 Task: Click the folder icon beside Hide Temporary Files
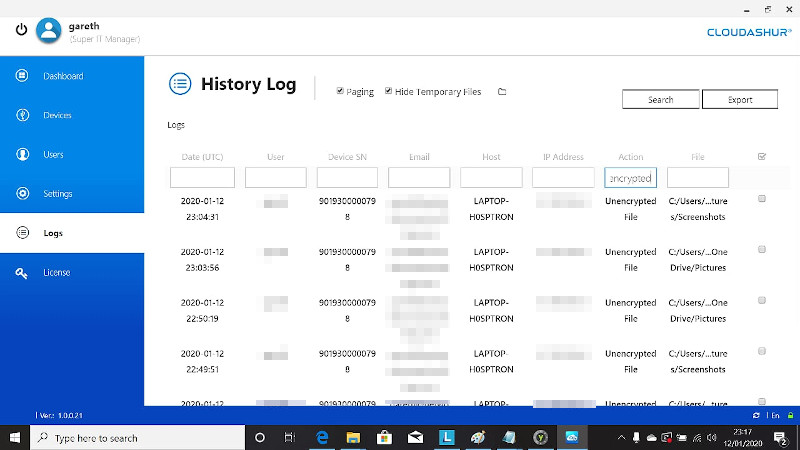(502, 92)
